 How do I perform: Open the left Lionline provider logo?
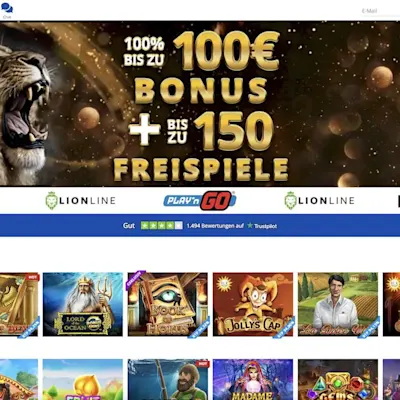point(80,200)
